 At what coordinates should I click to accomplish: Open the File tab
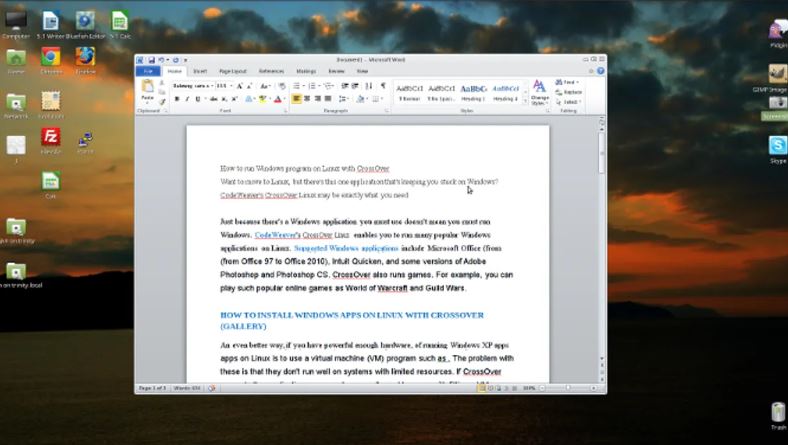pyautogui.click(x=148, y=71)
